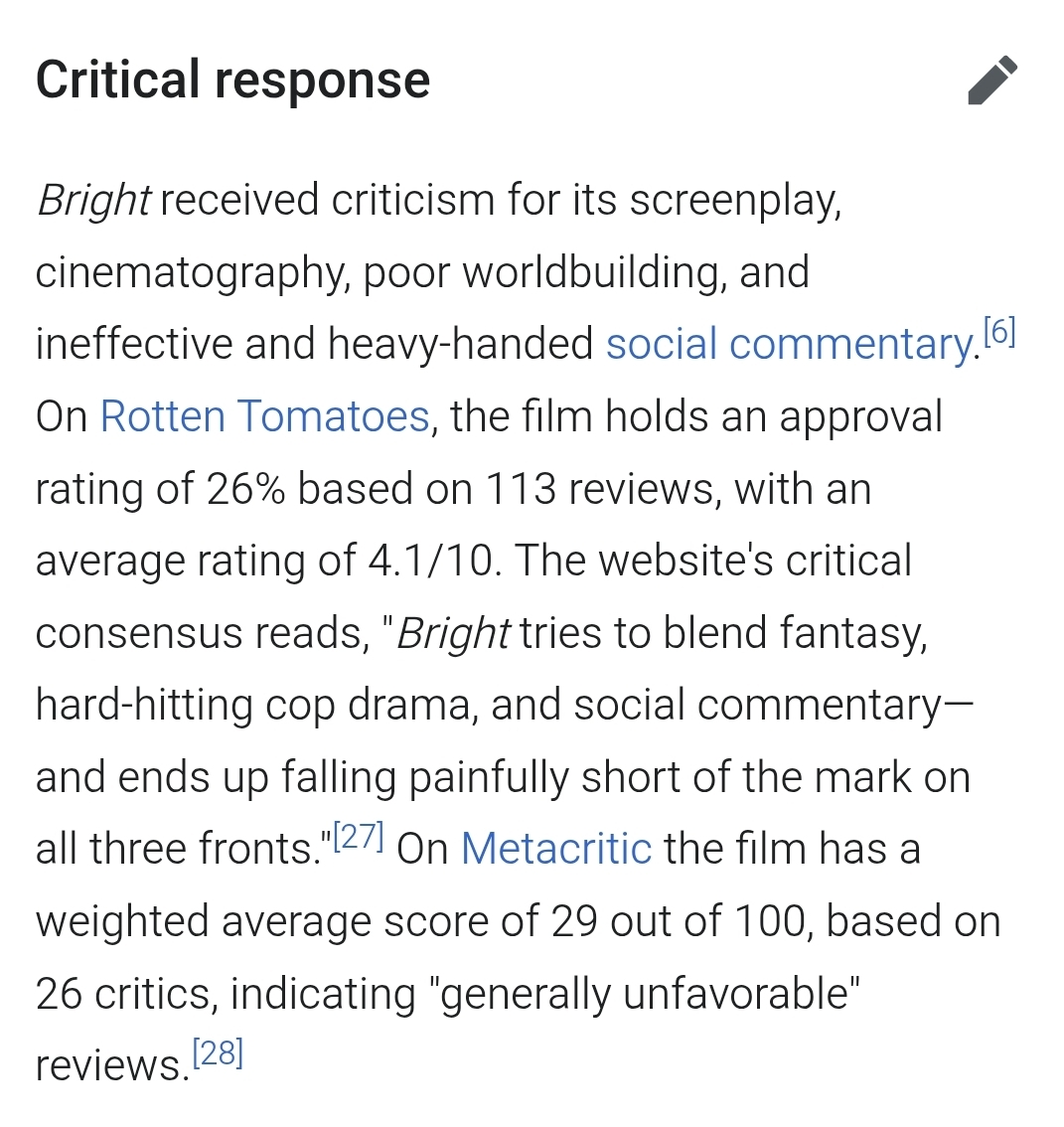The width and height of the screenshot is (1064, 1127).
Task: Follow the Rotten Tomatoes link
Action: pos(264,416)
